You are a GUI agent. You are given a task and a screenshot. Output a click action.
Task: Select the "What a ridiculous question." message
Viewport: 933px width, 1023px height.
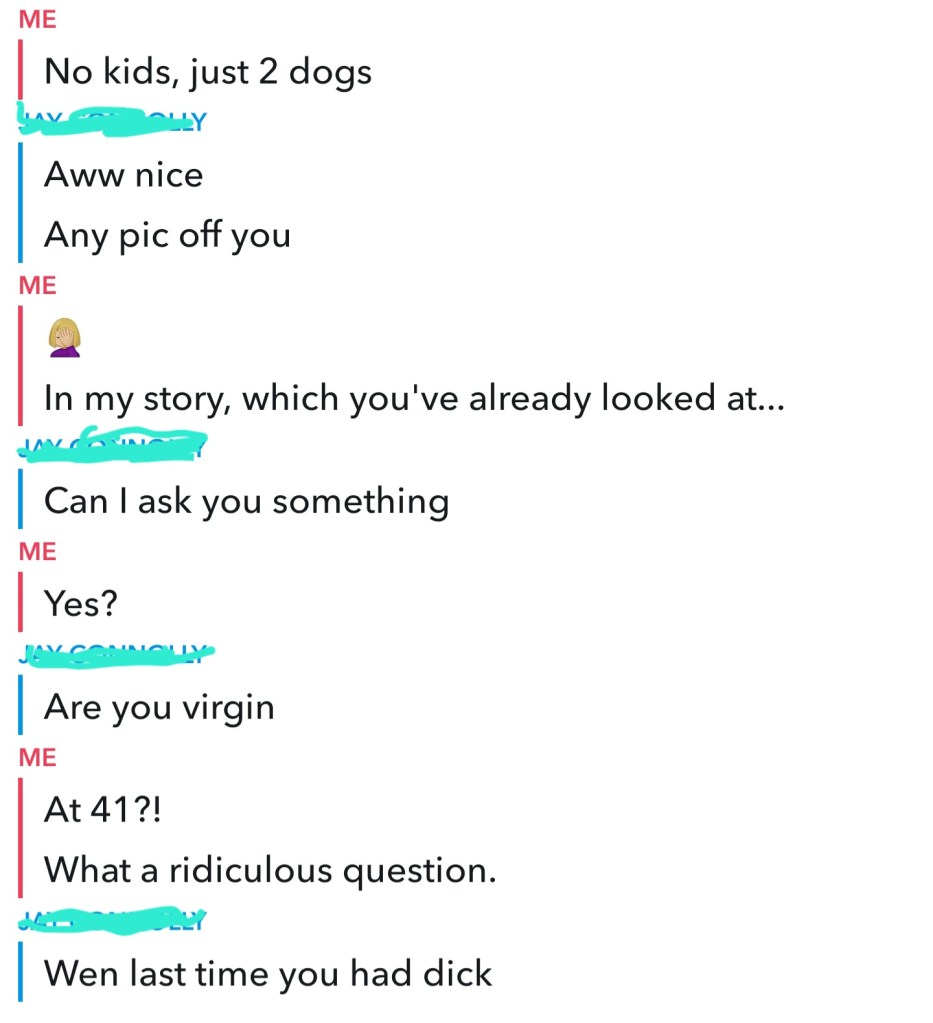click(270, 870)
